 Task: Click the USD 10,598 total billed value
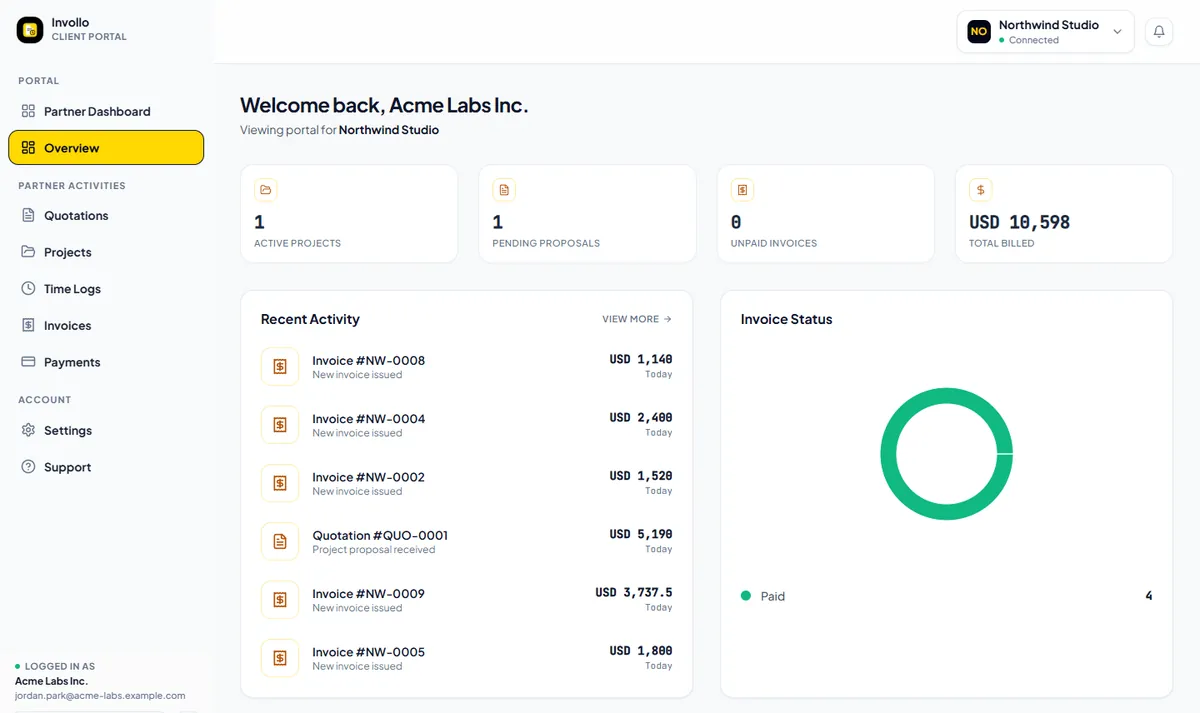click(1020, 222)
